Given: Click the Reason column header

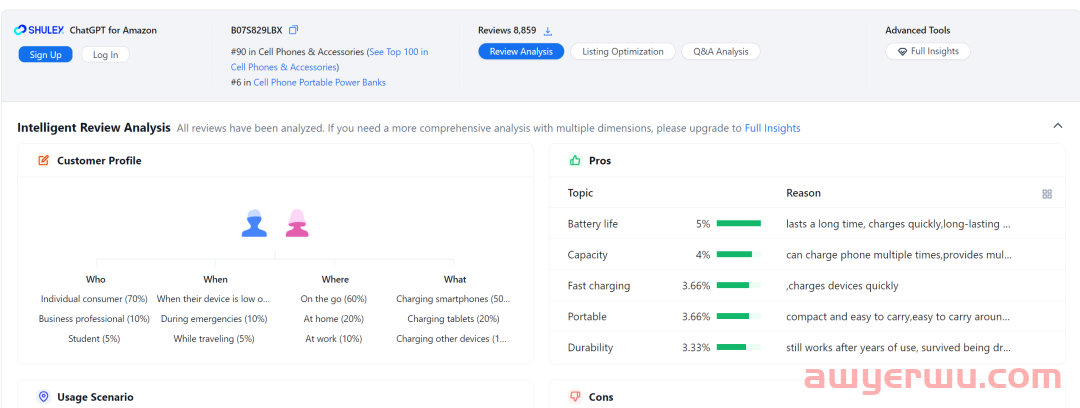Looking at the screenshot, I should click(803, 193).
